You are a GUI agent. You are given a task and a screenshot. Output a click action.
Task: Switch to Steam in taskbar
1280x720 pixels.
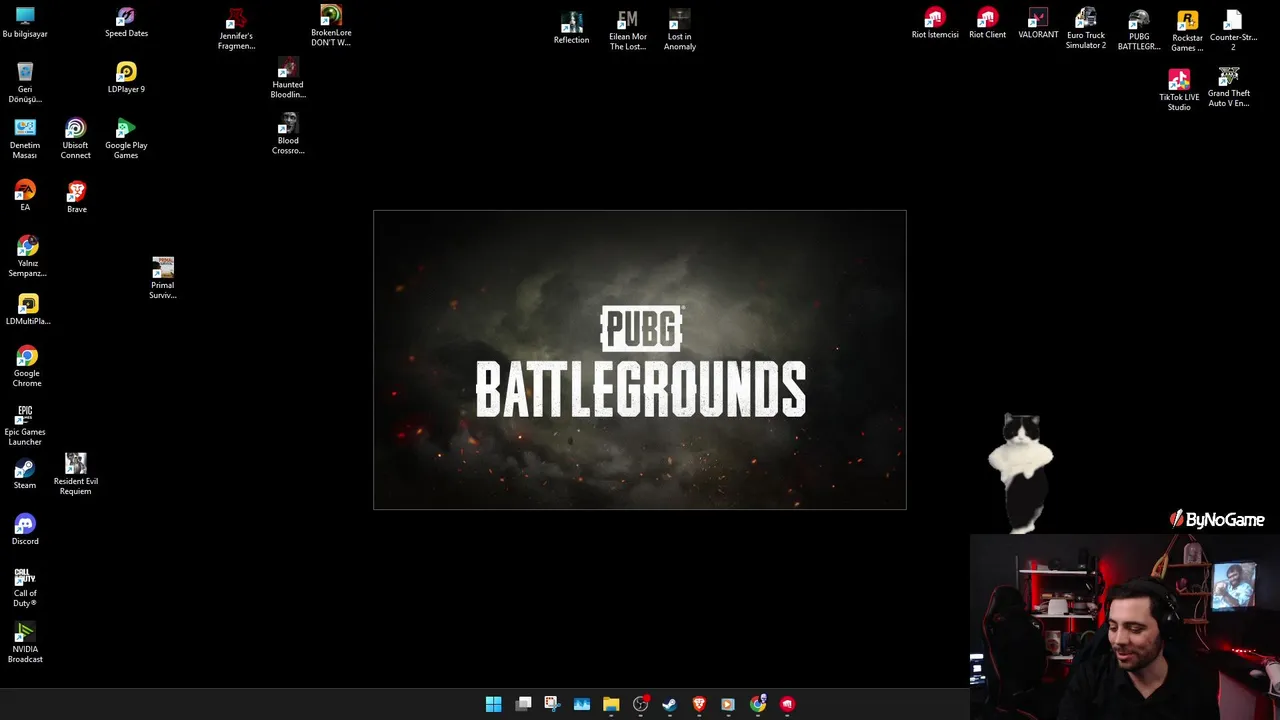tap(670, 704)
